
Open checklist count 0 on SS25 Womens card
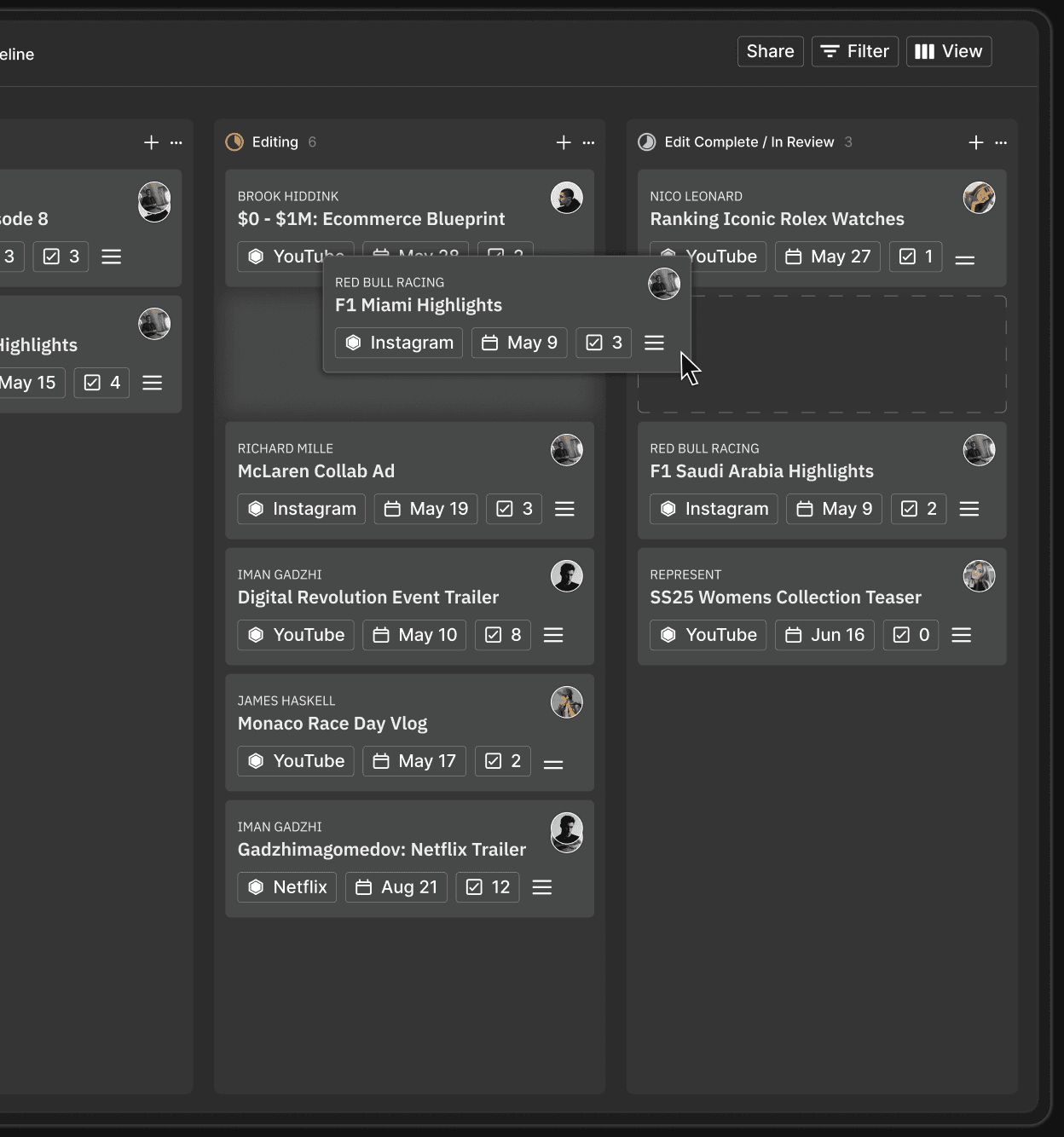tap(911, 635)
